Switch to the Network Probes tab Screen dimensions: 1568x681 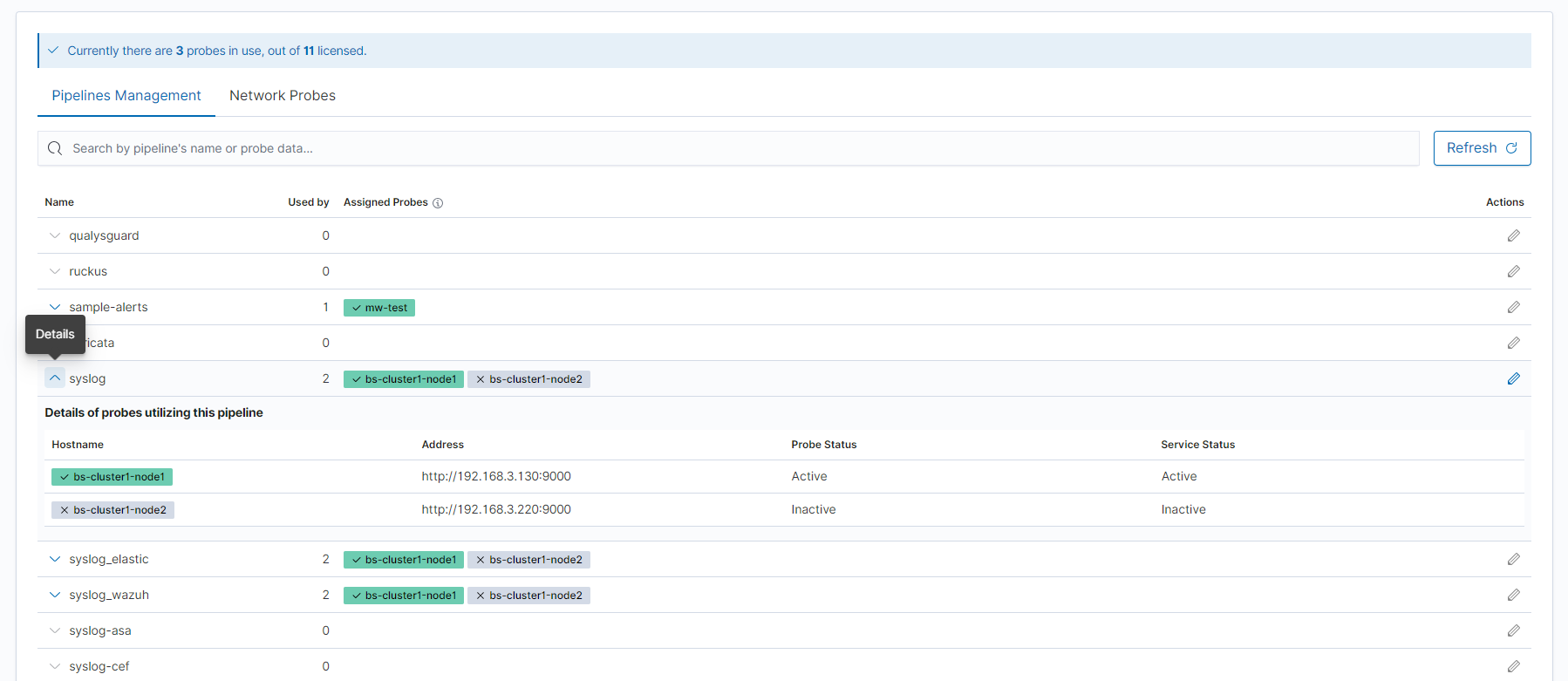pyautogui.click(x=282, y=96)
